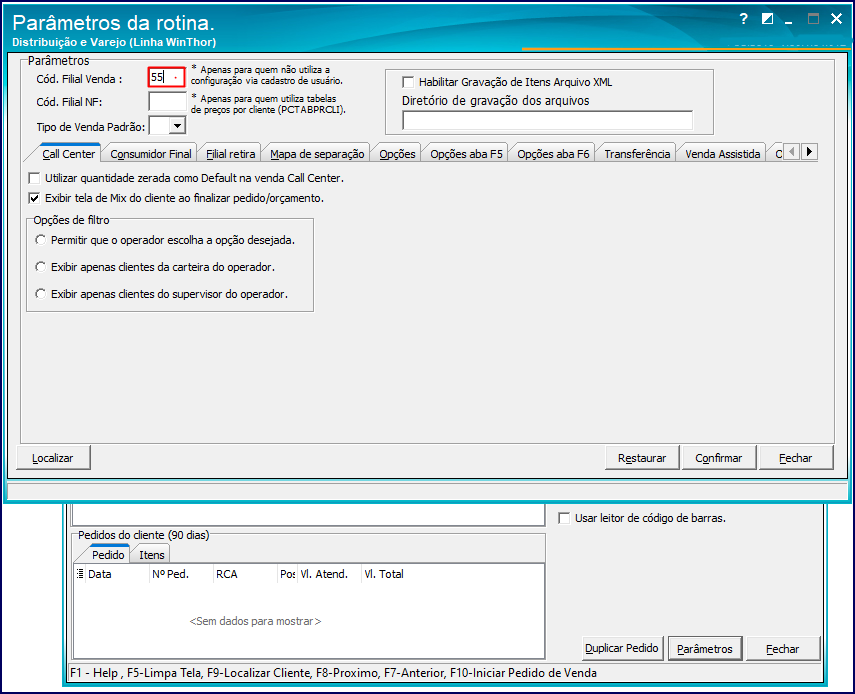Toggle Utilizar quantidade zerada como Default checkbox

pyautogui.click(x=34, y=178)
